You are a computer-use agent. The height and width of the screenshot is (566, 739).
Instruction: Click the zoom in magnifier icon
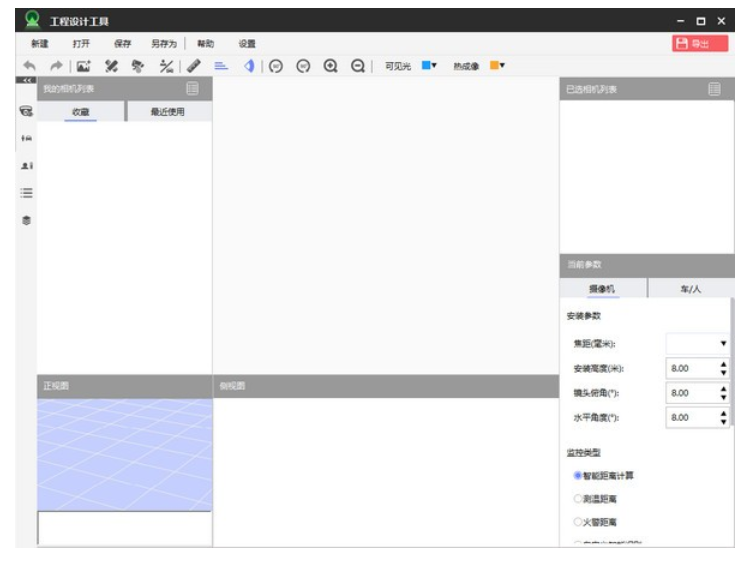coord(330,66)
